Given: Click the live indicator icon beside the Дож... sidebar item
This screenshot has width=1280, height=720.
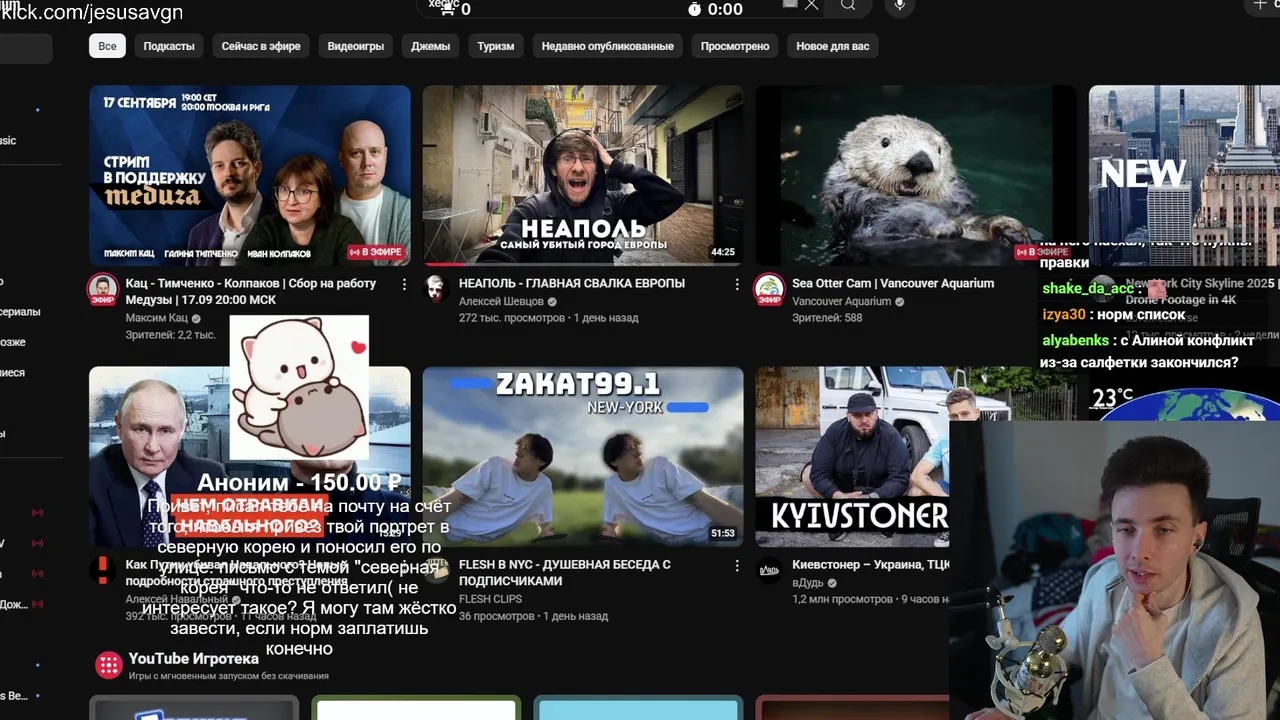Looking at the screenshot, I should [x=38, y=604].
